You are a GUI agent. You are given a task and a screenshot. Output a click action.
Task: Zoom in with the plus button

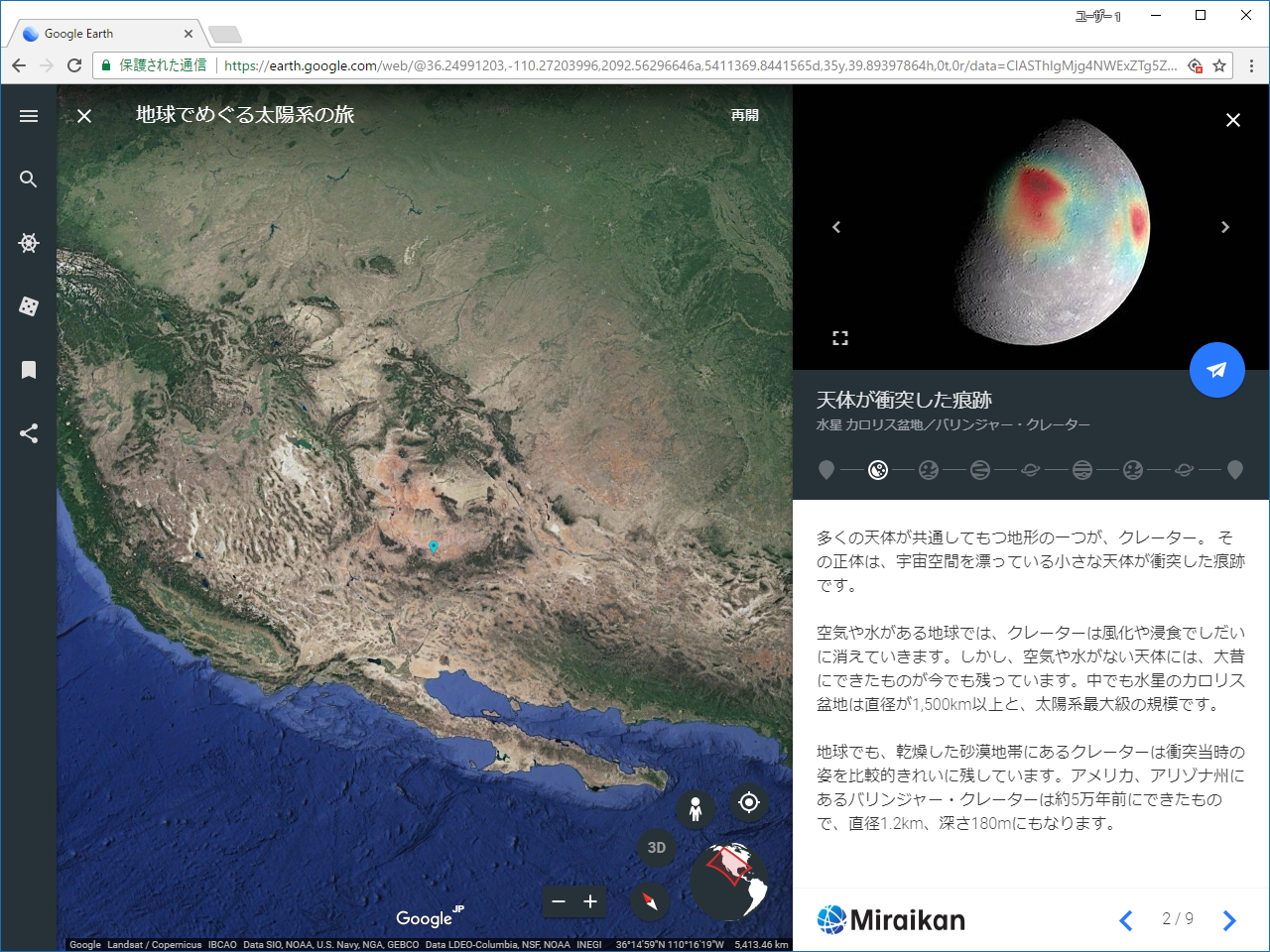(590, 901)
